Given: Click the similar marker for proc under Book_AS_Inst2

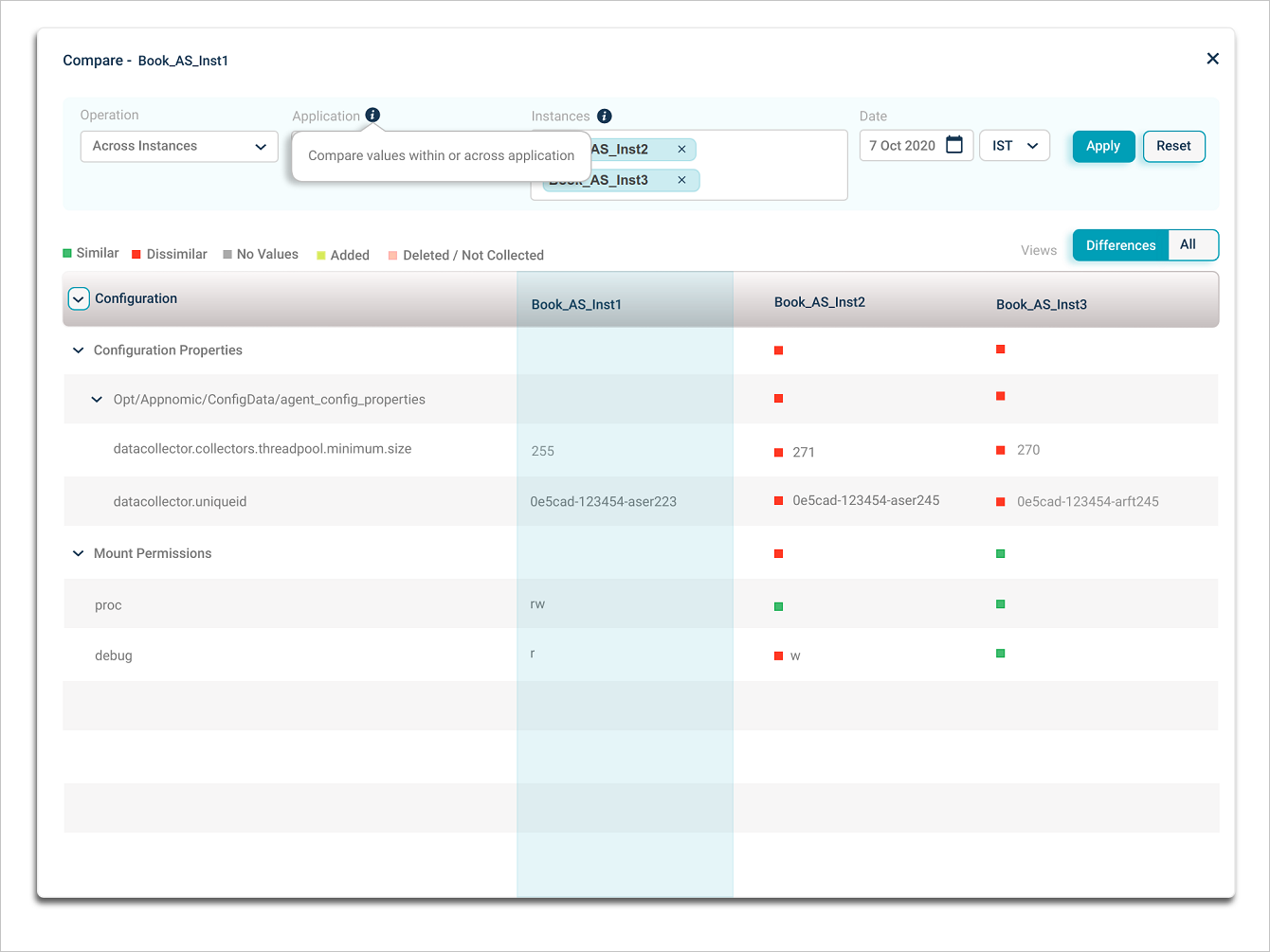Looking at the screenshot, I should 778,606.
